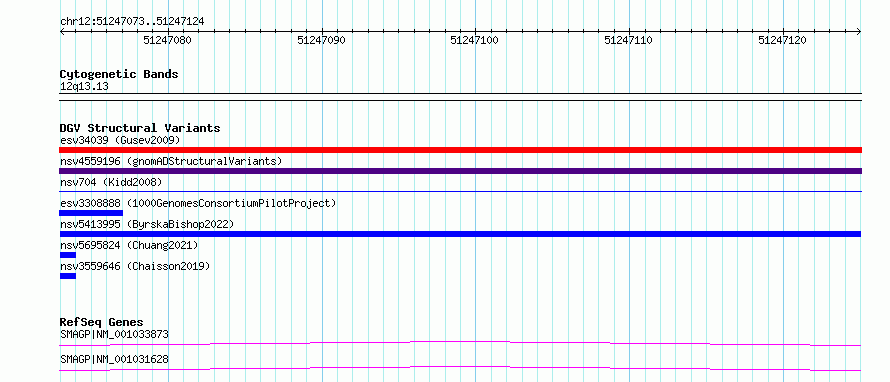The width and height of the screenshot is (890, 382).
Task: Open the nsv5695824 (Chuang2021) label
Action: click(x=129, y=245)
